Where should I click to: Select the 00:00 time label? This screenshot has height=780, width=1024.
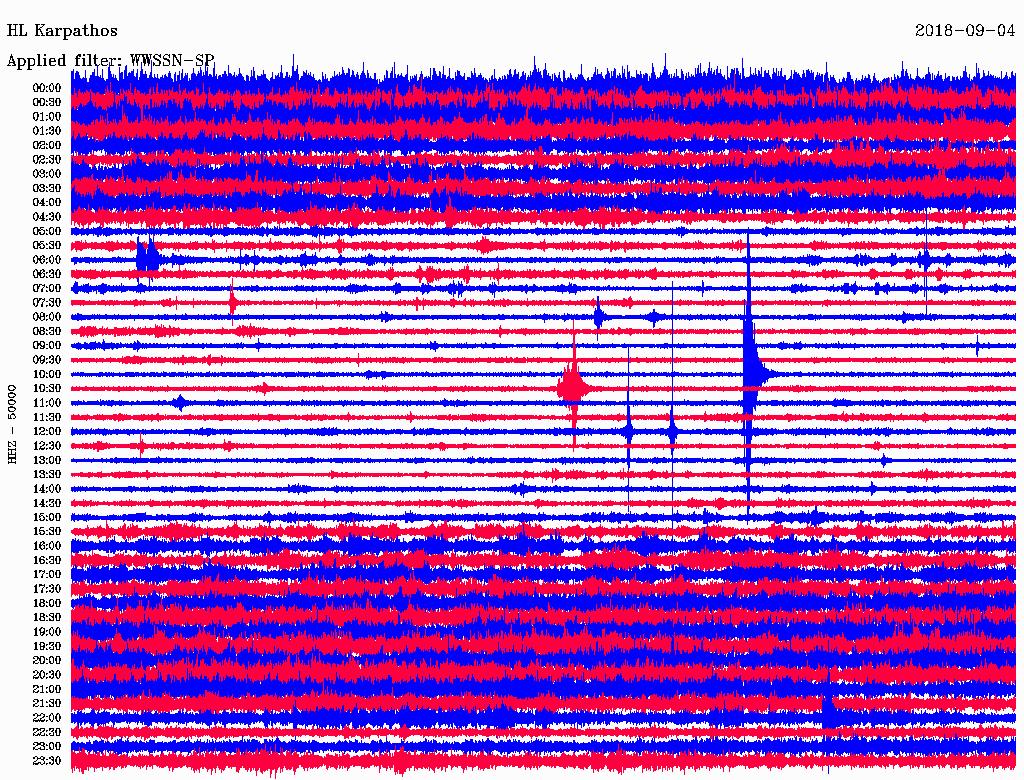47,88
